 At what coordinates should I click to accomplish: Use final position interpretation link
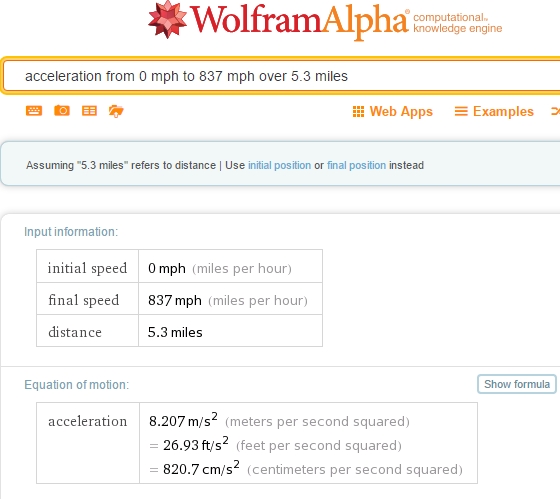pos(356,165)
